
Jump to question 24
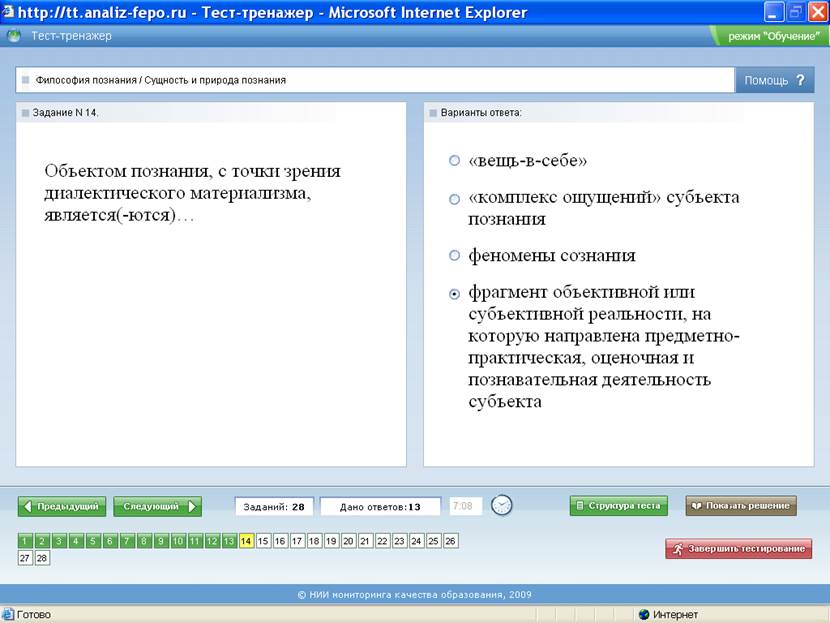click(x=416, y=541)
